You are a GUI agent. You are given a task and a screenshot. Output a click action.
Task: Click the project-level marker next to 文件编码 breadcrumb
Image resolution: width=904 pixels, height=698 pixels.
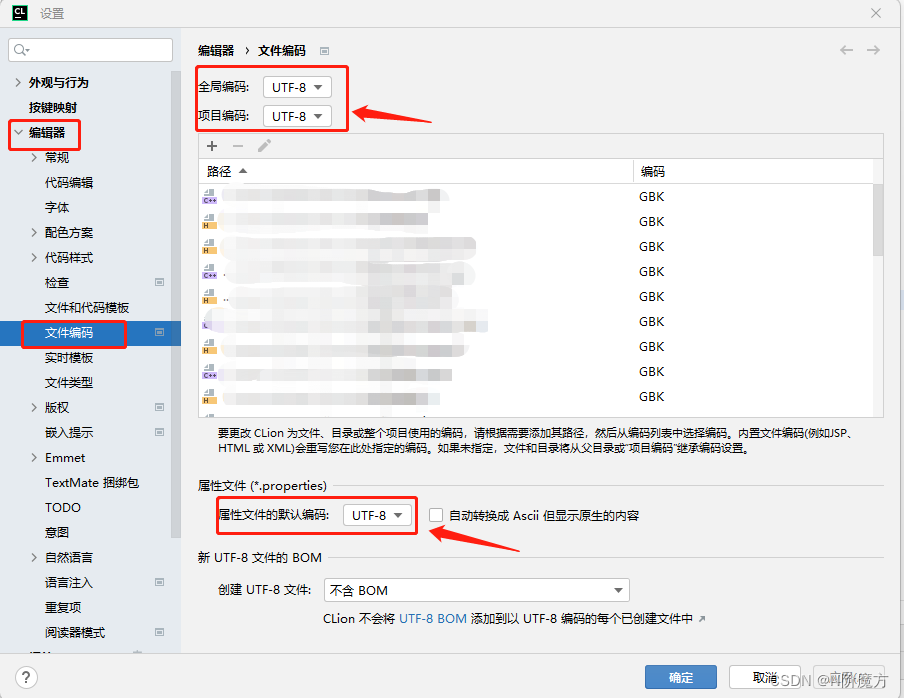pos(325,51)
